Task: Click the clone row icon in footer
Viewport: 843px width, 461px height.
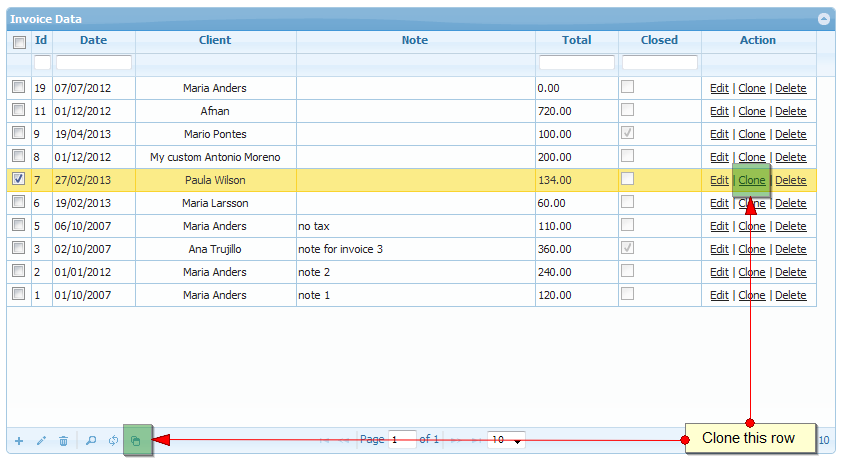Action: (x=136, y=440)
